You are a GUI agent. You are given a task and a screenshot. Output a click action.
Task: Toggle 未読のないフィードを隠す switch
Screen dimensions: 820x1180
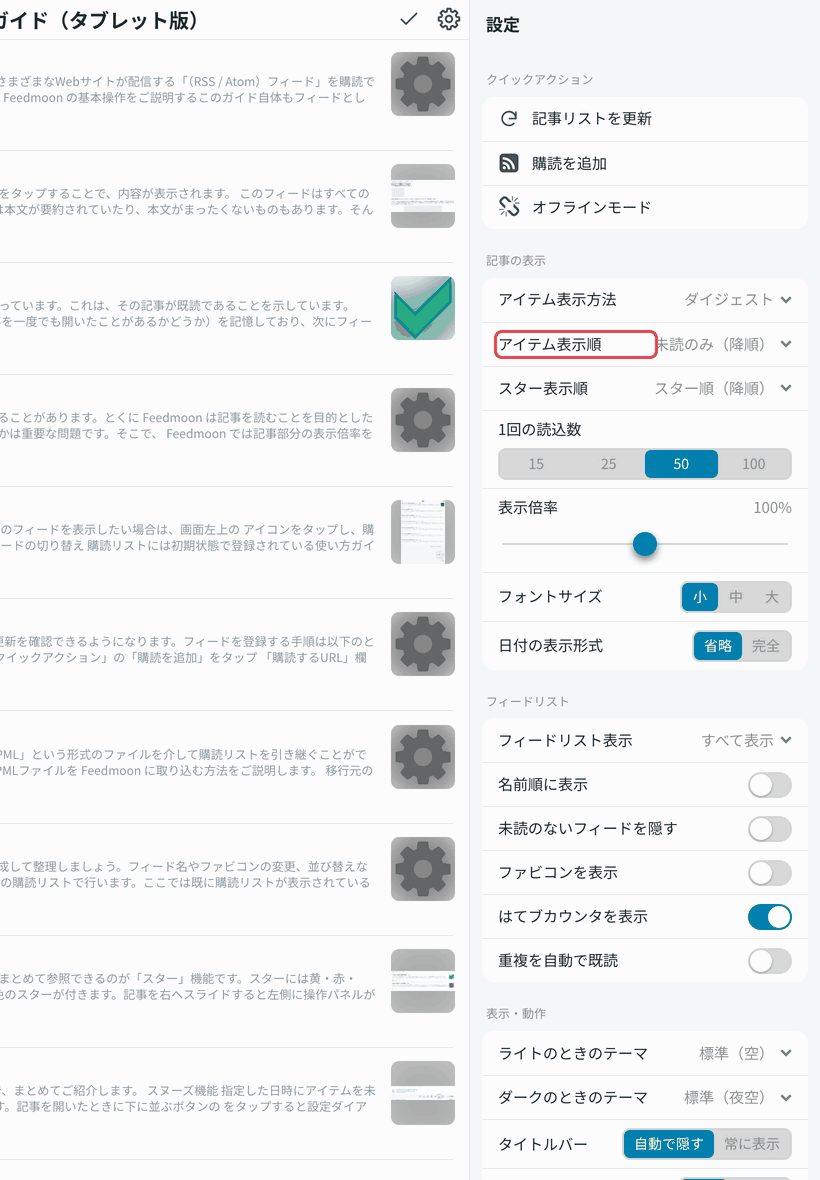click(x=770, y=829)
